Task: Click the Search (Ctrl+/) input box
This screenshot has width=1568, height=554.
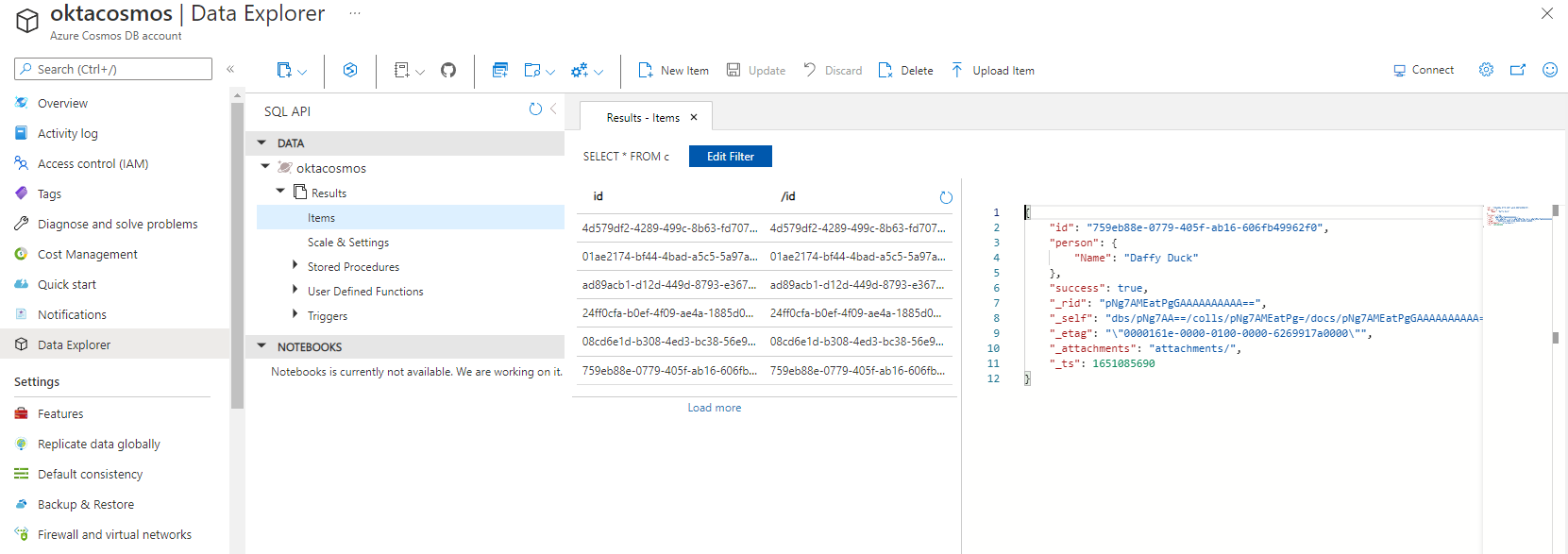Action: [113, 69]
